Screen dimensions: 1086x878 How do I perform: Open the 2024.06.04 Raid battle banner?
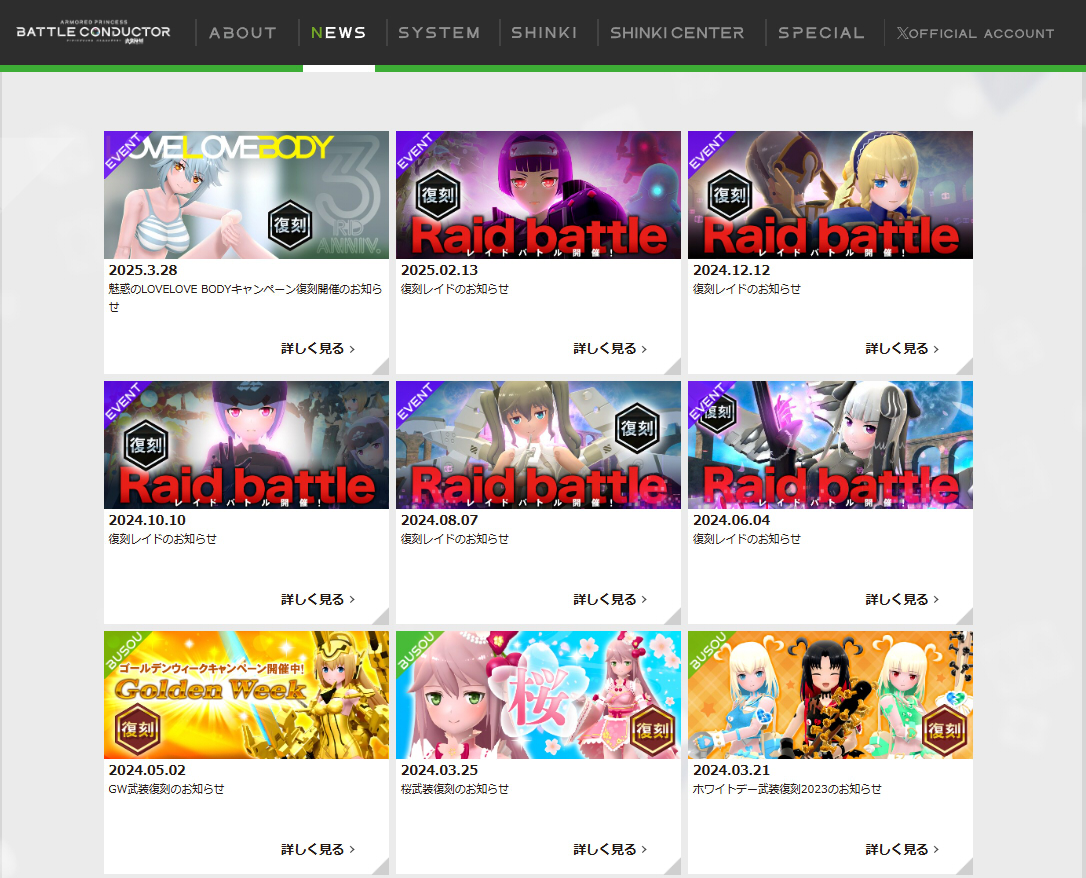tap(830, 445)
